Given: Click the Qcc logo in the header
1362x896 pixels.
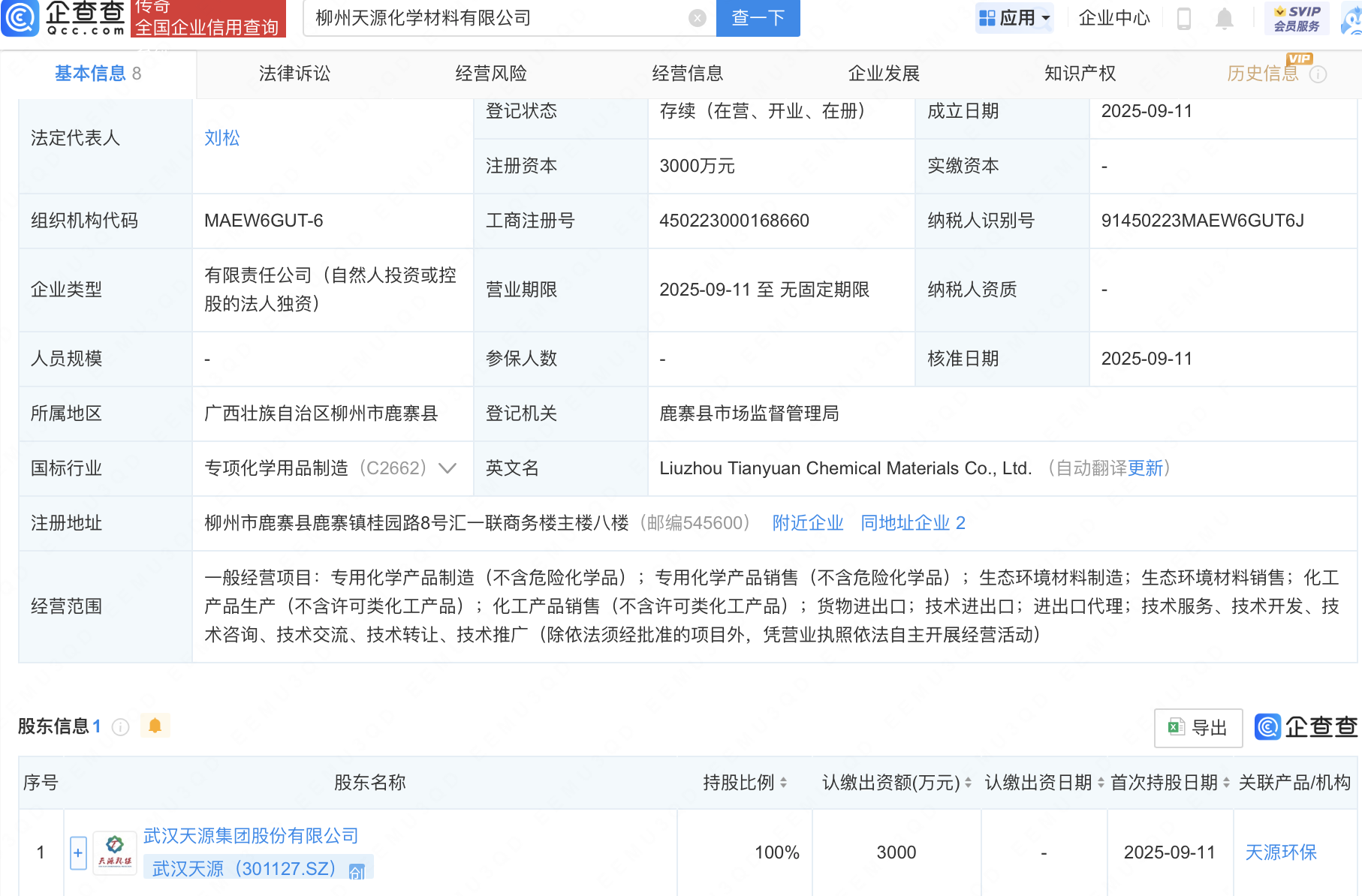Looking at the screenshot, I should [64, 18].
